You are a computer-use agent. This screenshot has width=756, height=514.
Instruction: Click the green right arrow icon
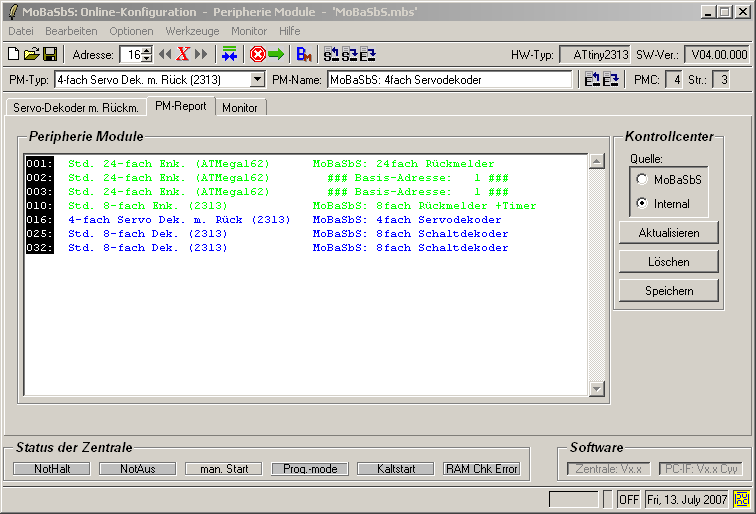pos(276,54)
